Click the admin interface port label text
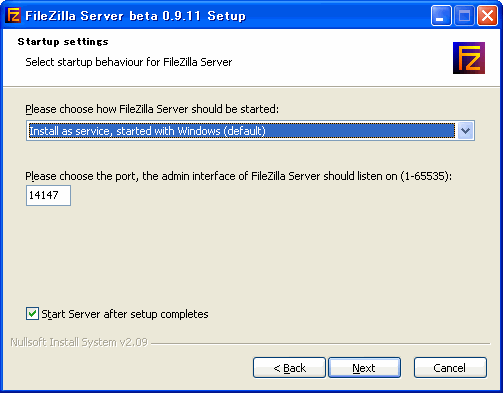The image size is (503, 393). (x=239, y=176)
